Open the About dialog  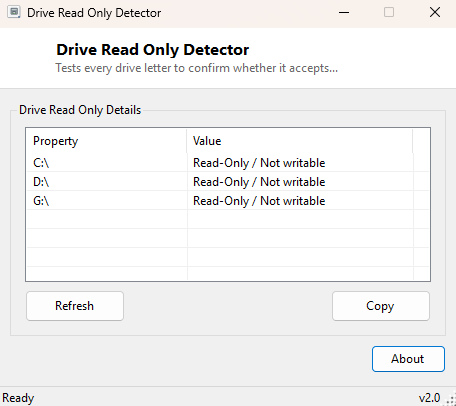[x=408, y=359]
